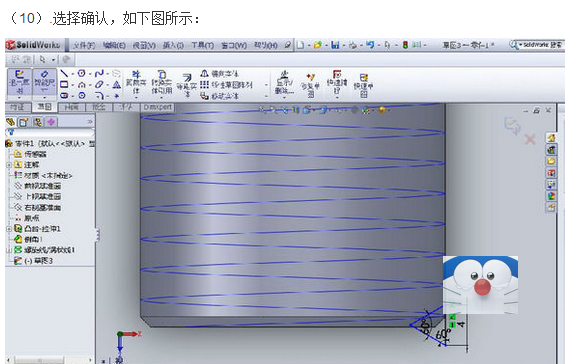Click the feature tree filter field
This screenshot has width=568, height=364.
click(50, 133)
